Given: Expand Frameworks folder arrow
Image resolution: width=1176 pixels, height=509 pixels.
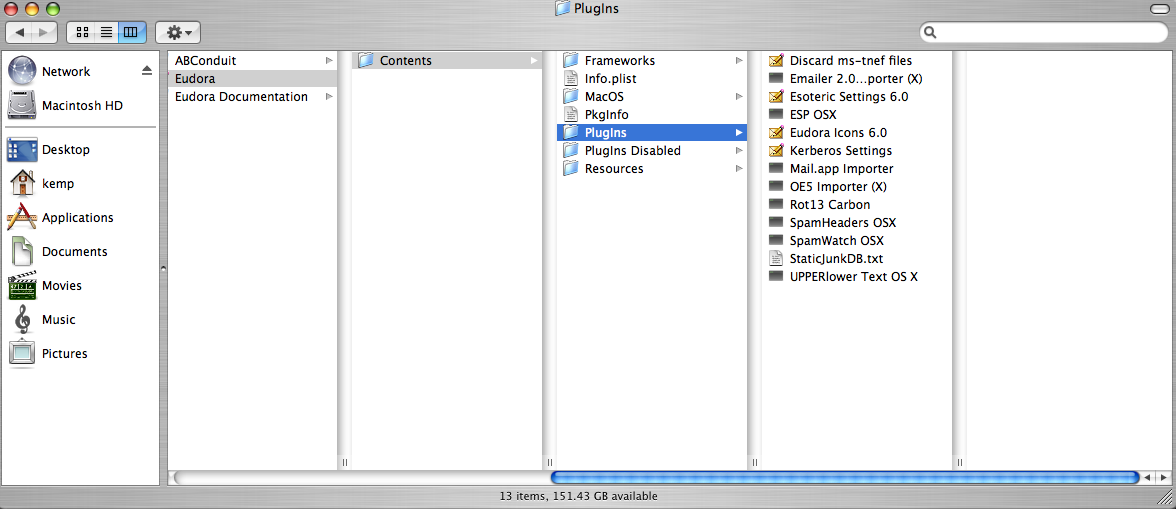Looking at the screenshot, I should click(x=739, y=60).
